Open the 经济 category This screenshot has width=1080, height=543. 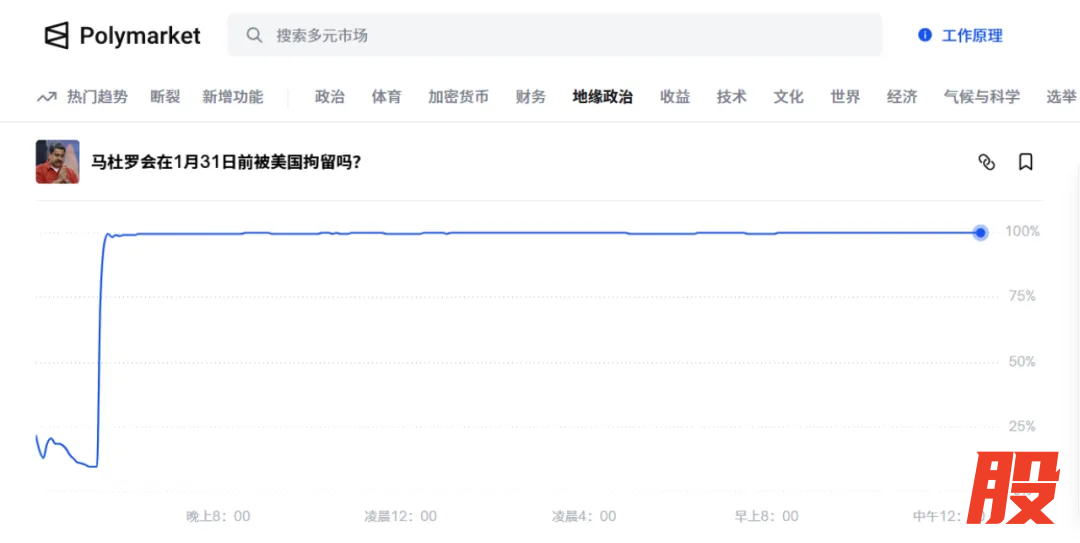[902, 97]
